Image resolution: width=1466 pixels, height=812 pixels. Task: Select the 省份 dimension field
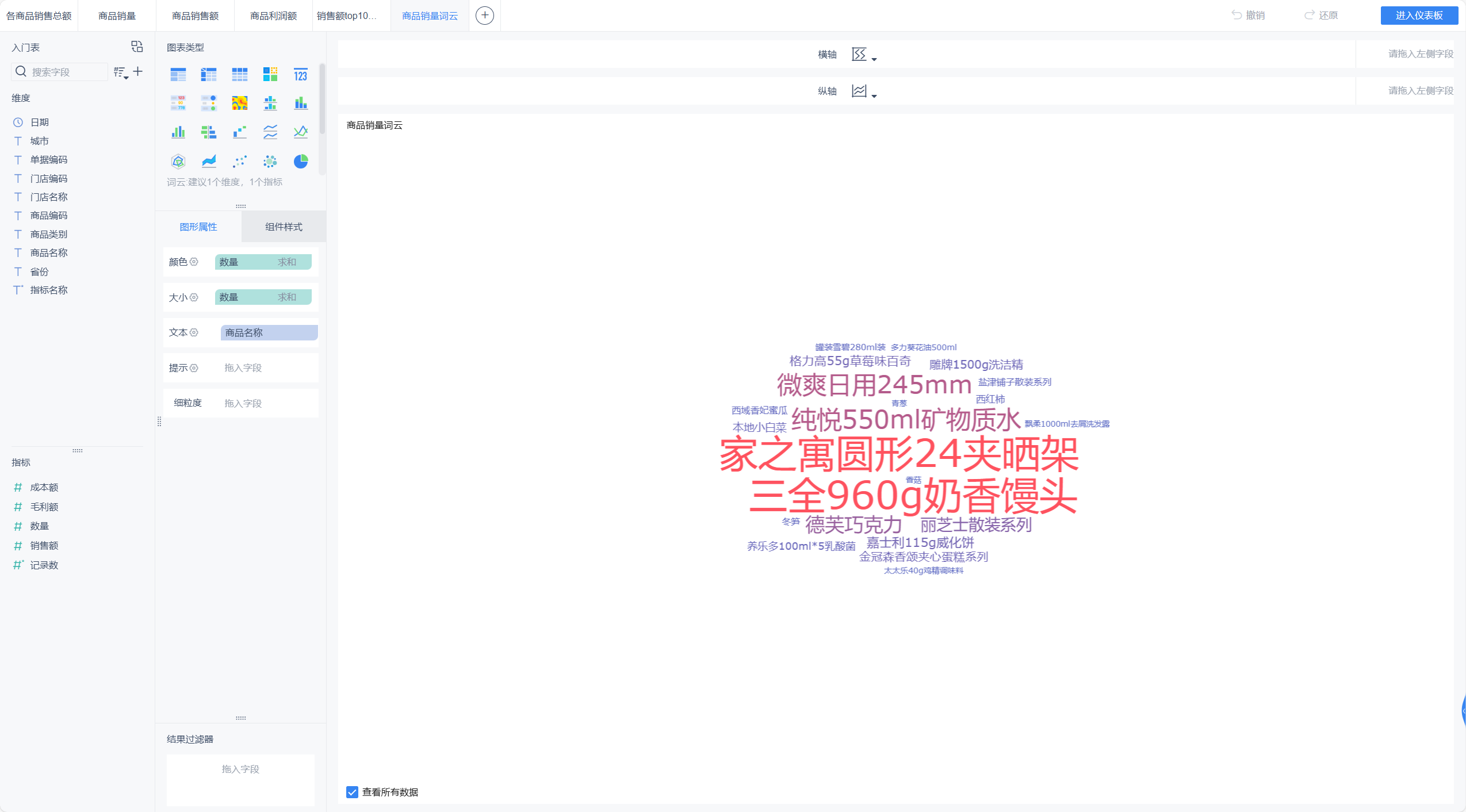[x=40, y=271]
